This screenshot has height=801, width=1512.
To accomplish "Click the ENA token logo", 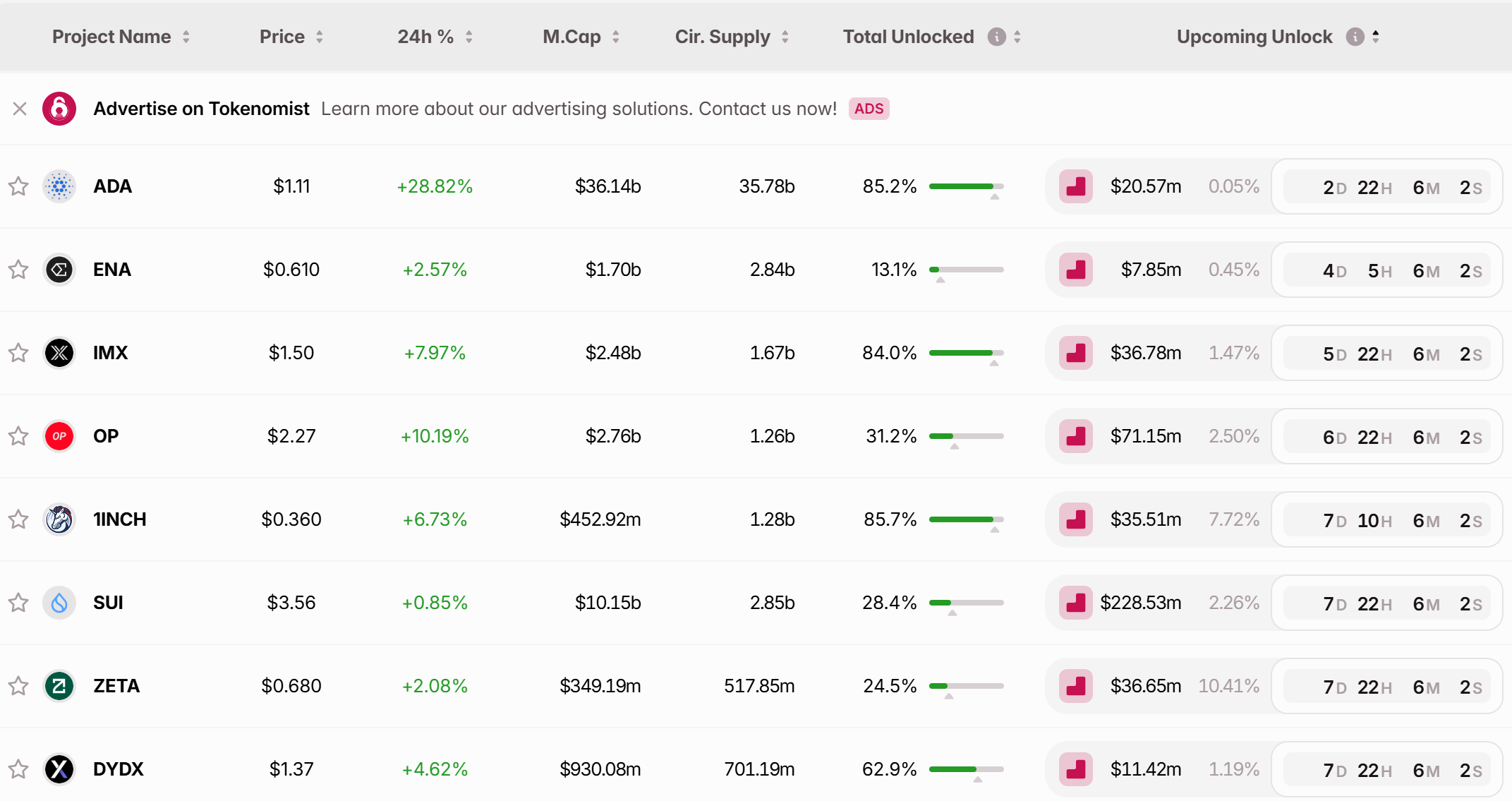I will pyautogui.click(x=59, y=270).
